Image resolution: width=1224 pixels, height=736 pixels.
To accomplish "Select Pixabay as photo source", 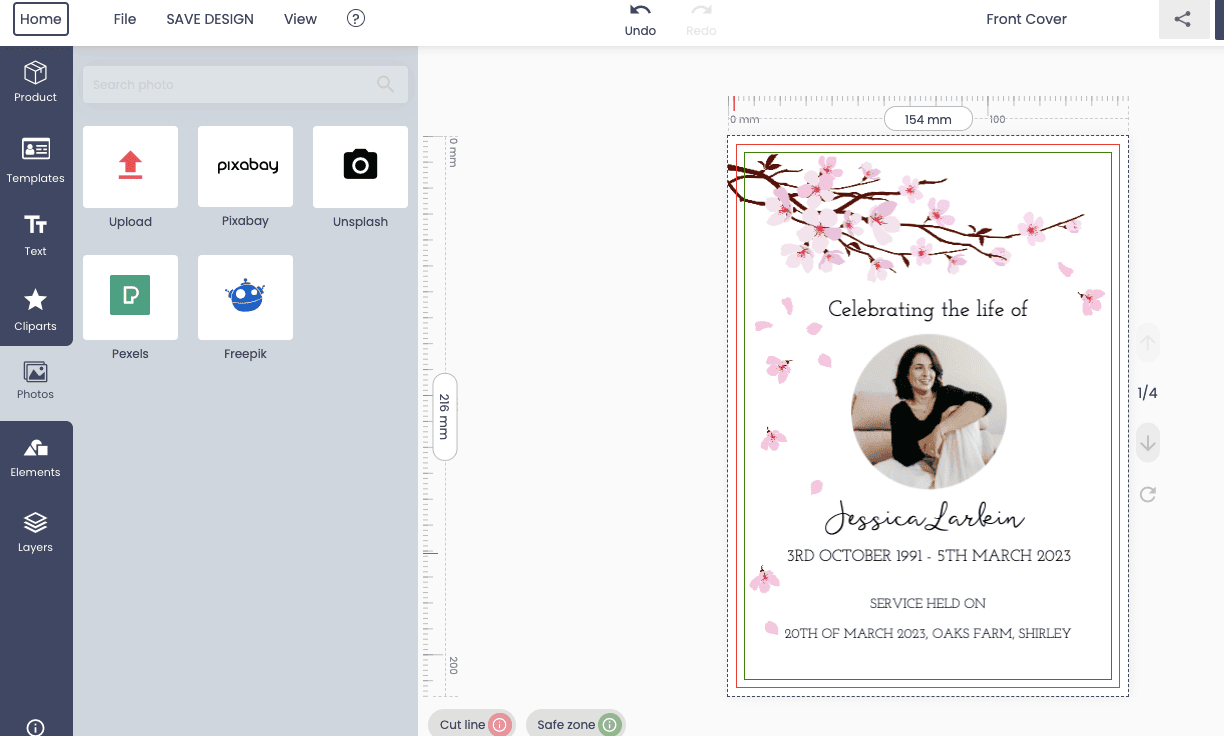I will tap(245, 167).
